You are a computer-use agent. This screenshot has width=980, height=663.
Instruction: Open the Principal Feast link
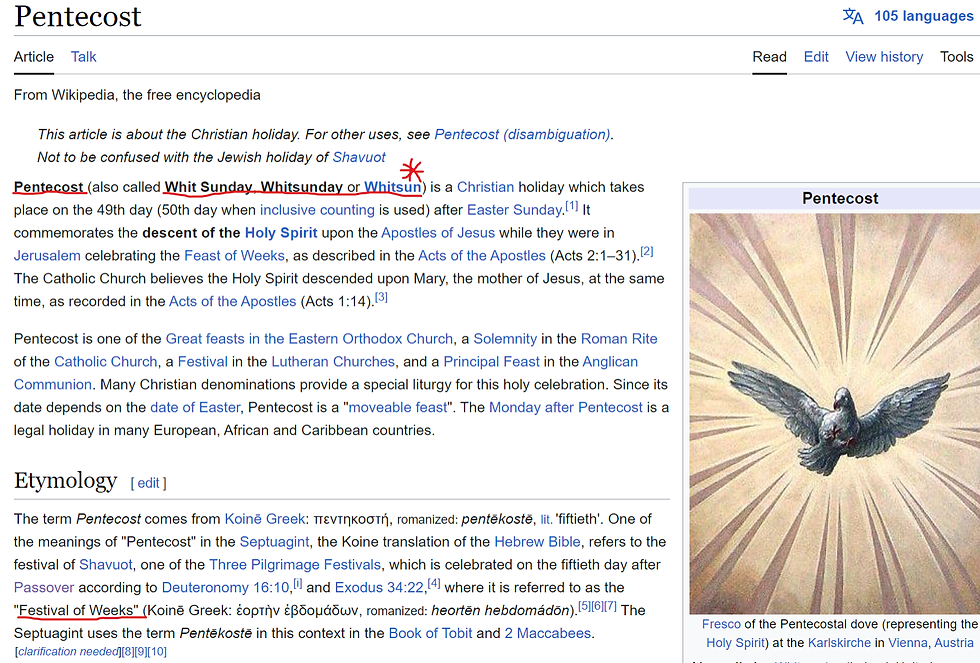(x=491, y=362)
